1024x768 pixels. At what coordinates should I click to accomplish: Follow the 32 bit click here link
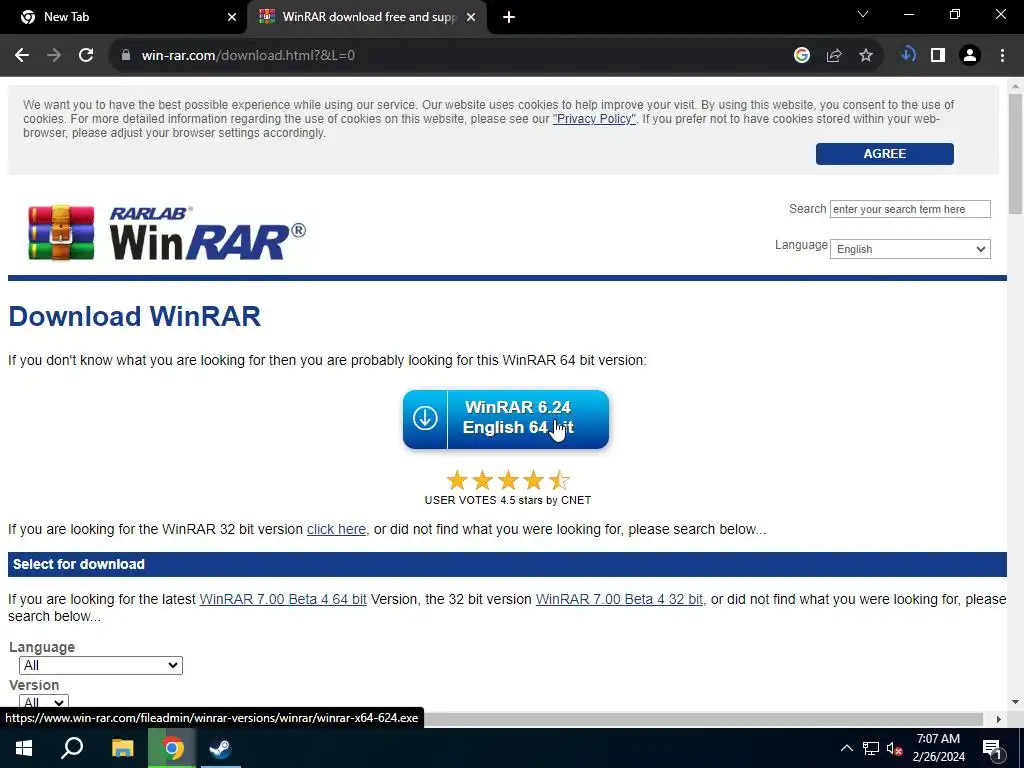(x=336, y=529)
